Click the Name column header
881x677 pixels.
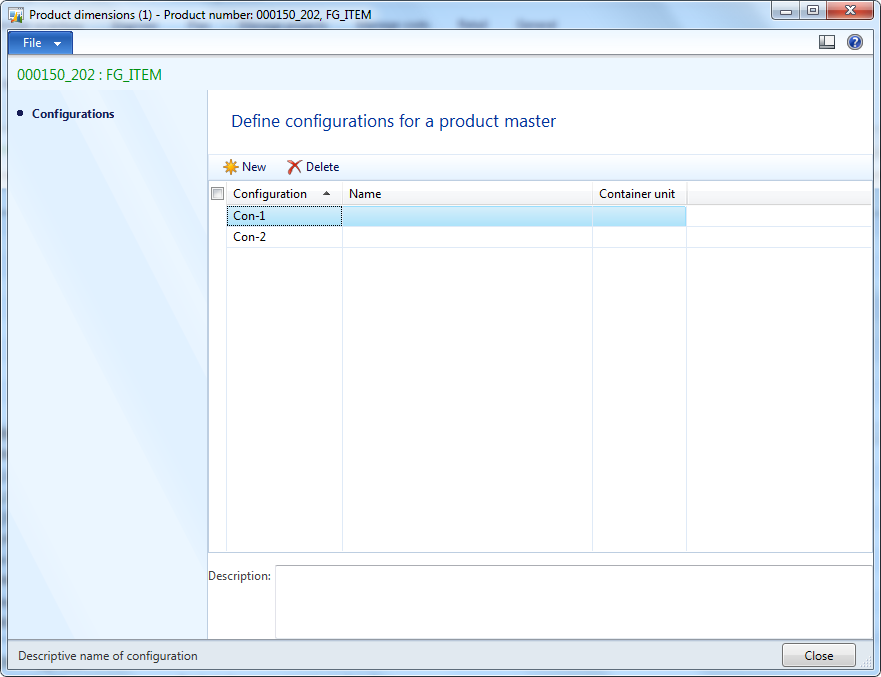[x=365, y=193]
